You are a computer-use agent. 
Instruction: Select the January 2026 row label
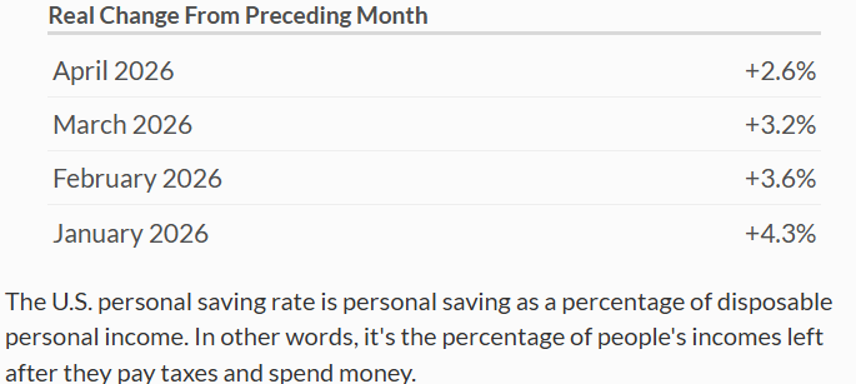[130, 234]
